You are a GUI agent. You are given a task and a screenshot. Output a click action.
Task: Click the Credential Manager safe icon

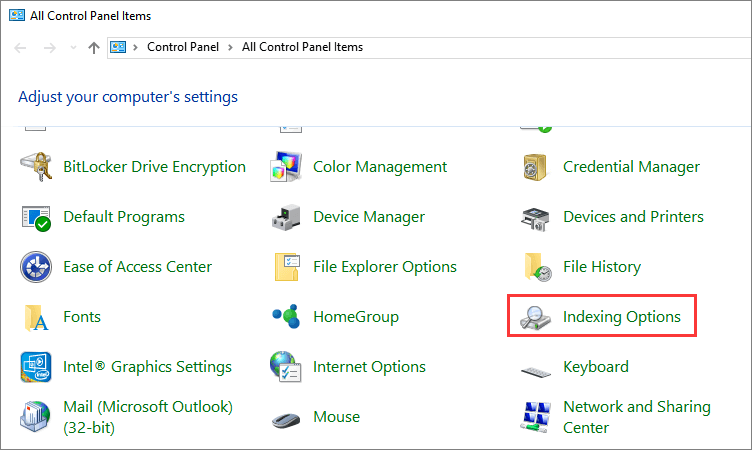[536, 167]
